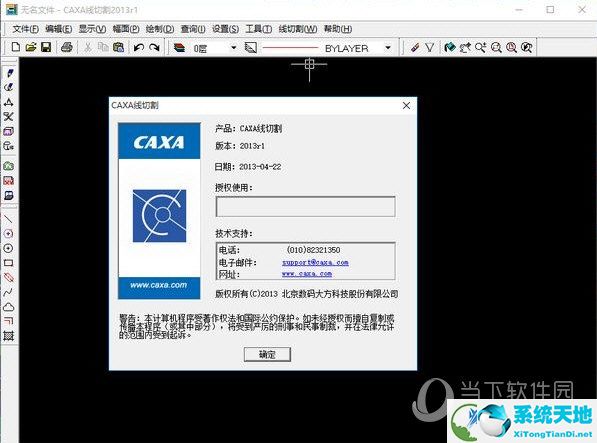Open the 查询(I) menu
The image size is (597, 443).
pos(193,29)
